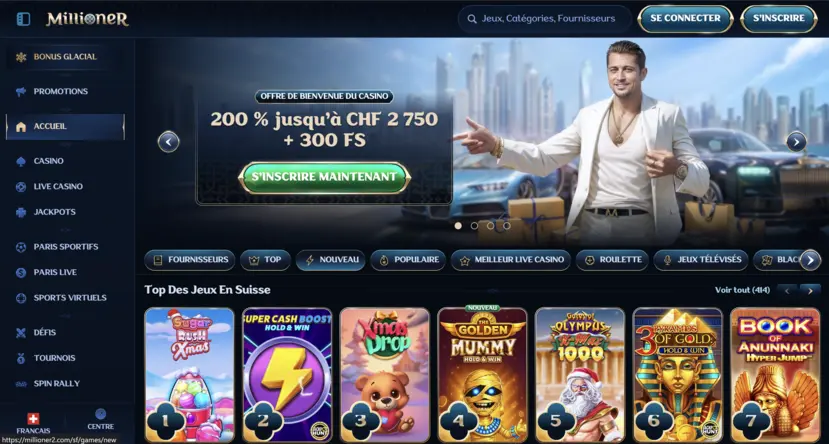Select the fourth carousel slide dot
This screenshot has height=444, width=829.
click(506, 226)
